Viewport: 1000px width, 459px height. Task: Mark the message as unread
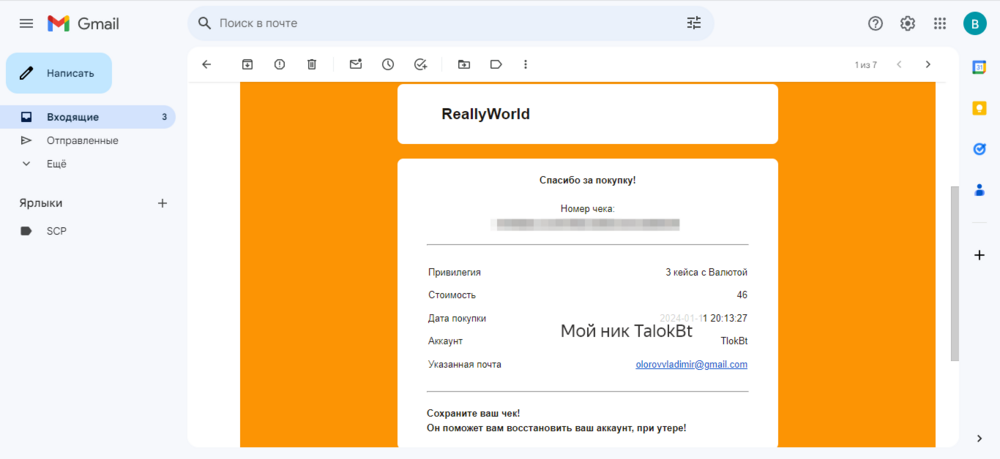tap(356, 64)
